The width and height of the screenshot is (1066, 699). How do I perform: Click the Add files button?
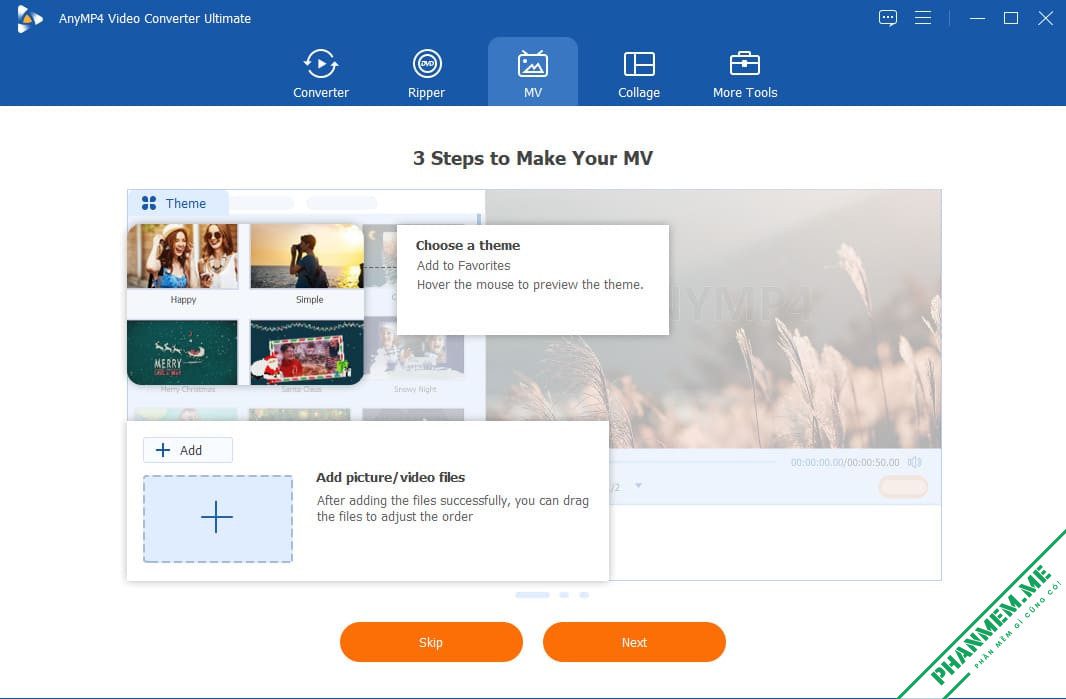188,450
